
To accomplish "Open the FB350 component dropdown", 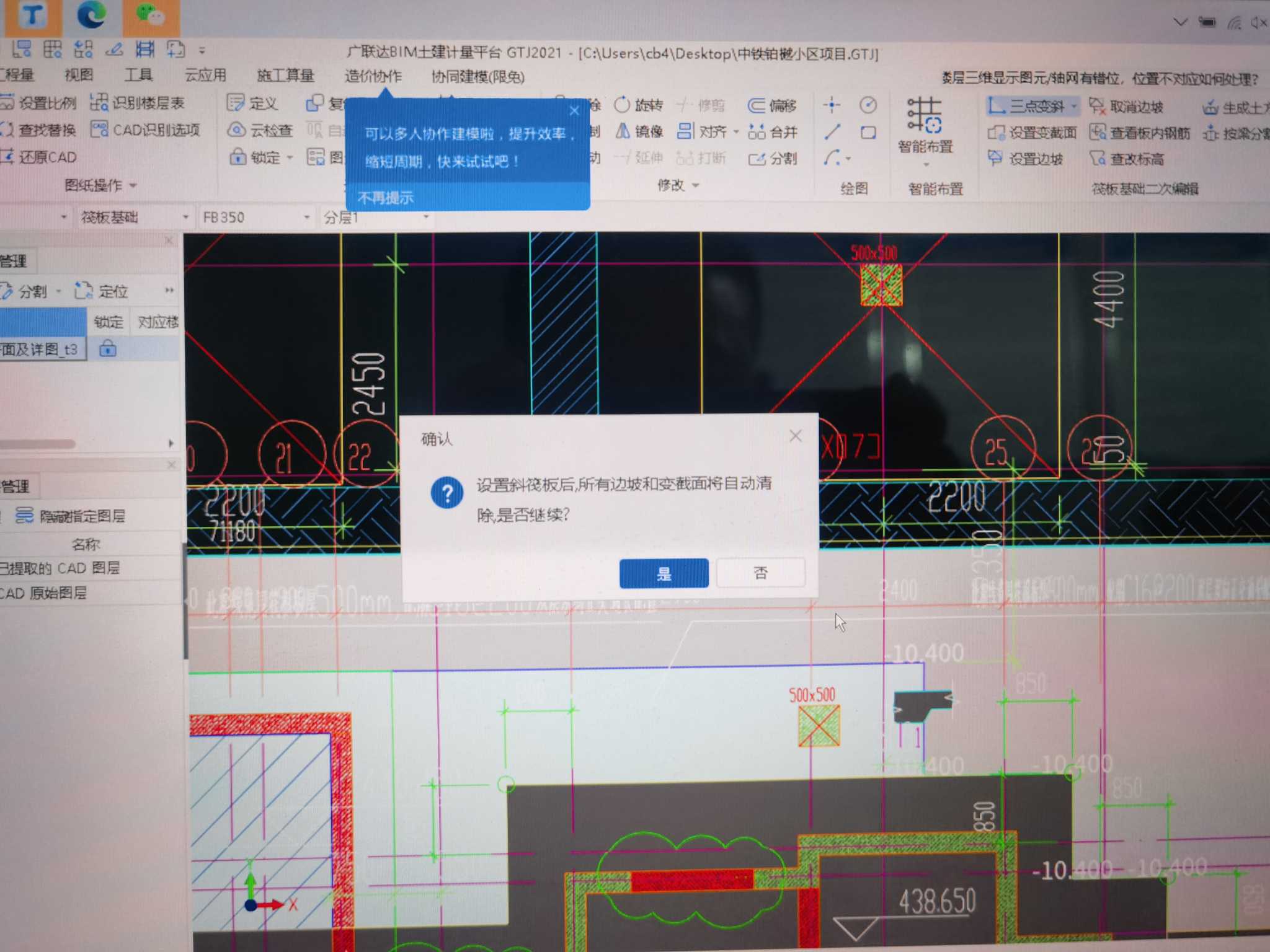I will 306,218.
